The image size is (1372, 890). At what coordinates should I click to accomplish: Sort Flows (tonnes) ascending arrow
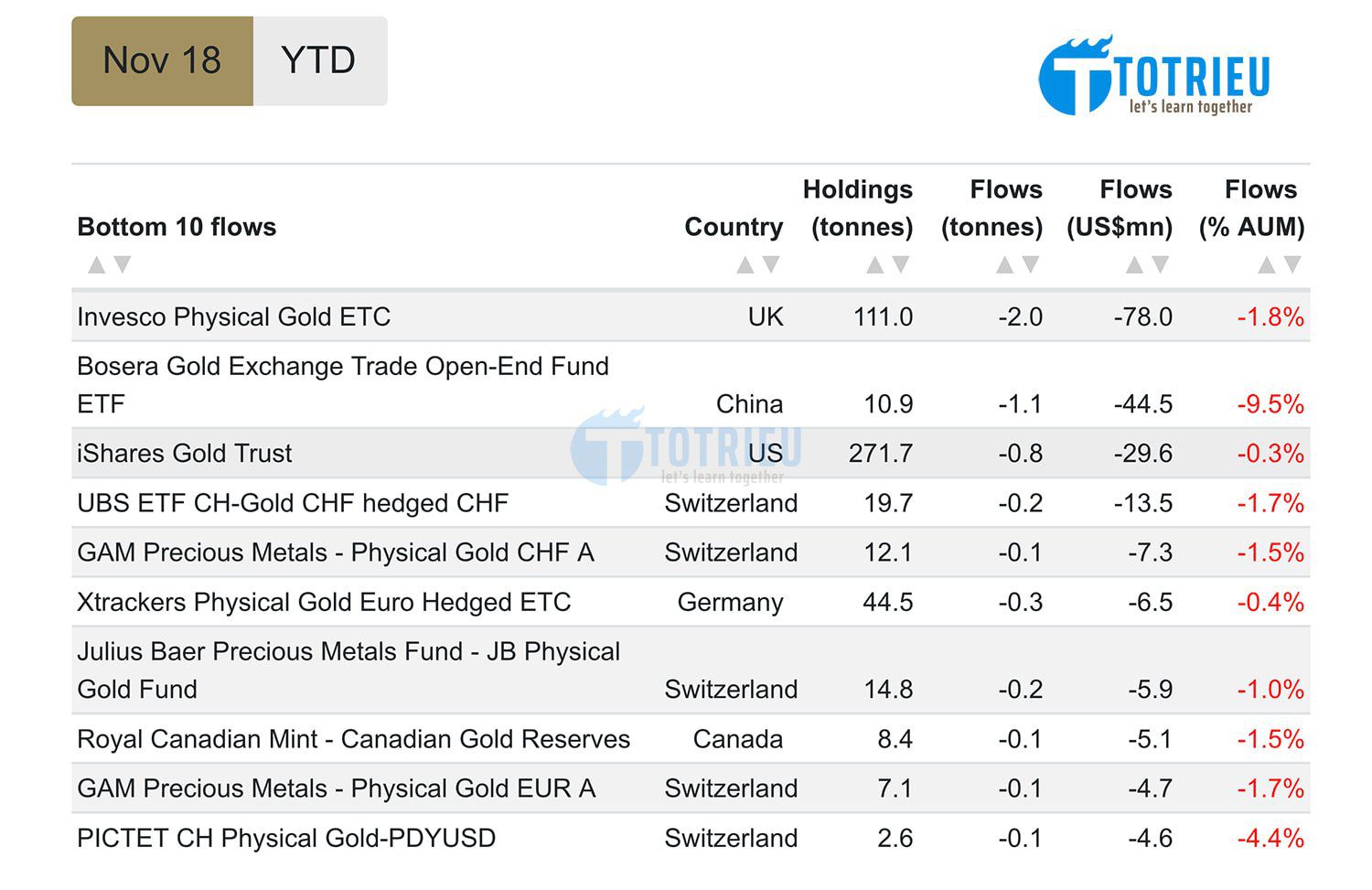(1005, 265)
